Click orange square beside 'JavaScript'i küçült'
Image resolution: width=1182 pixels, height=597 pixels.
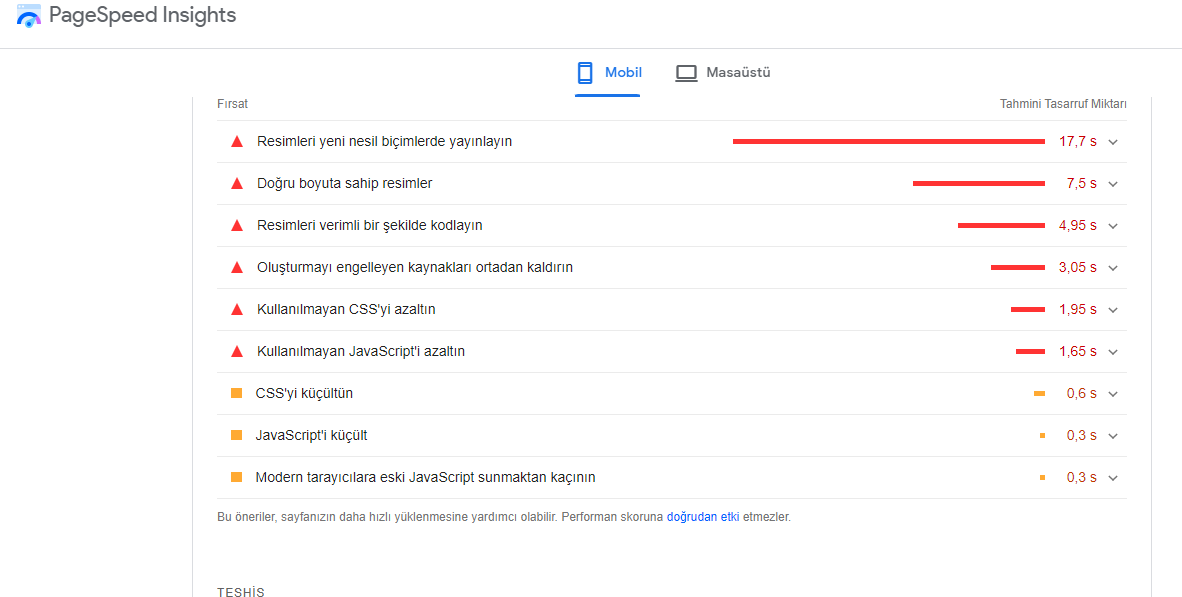coord(237,436)
